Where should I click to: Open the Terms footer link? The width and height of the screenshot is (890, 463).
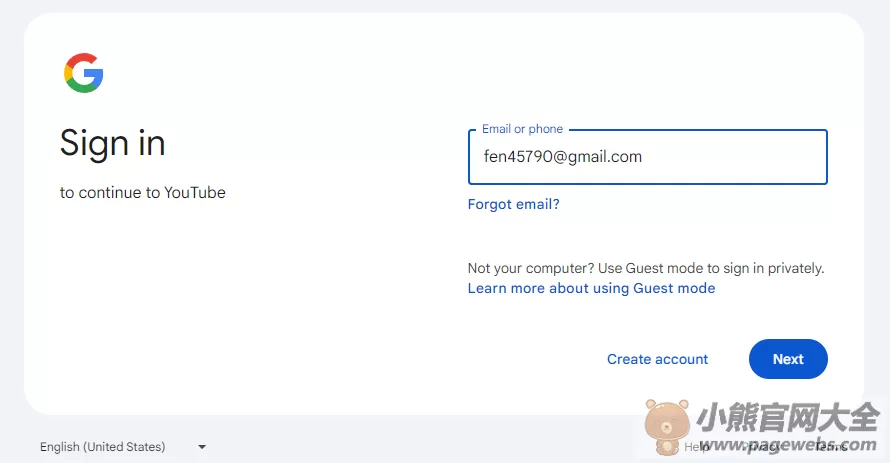[831, 447]
